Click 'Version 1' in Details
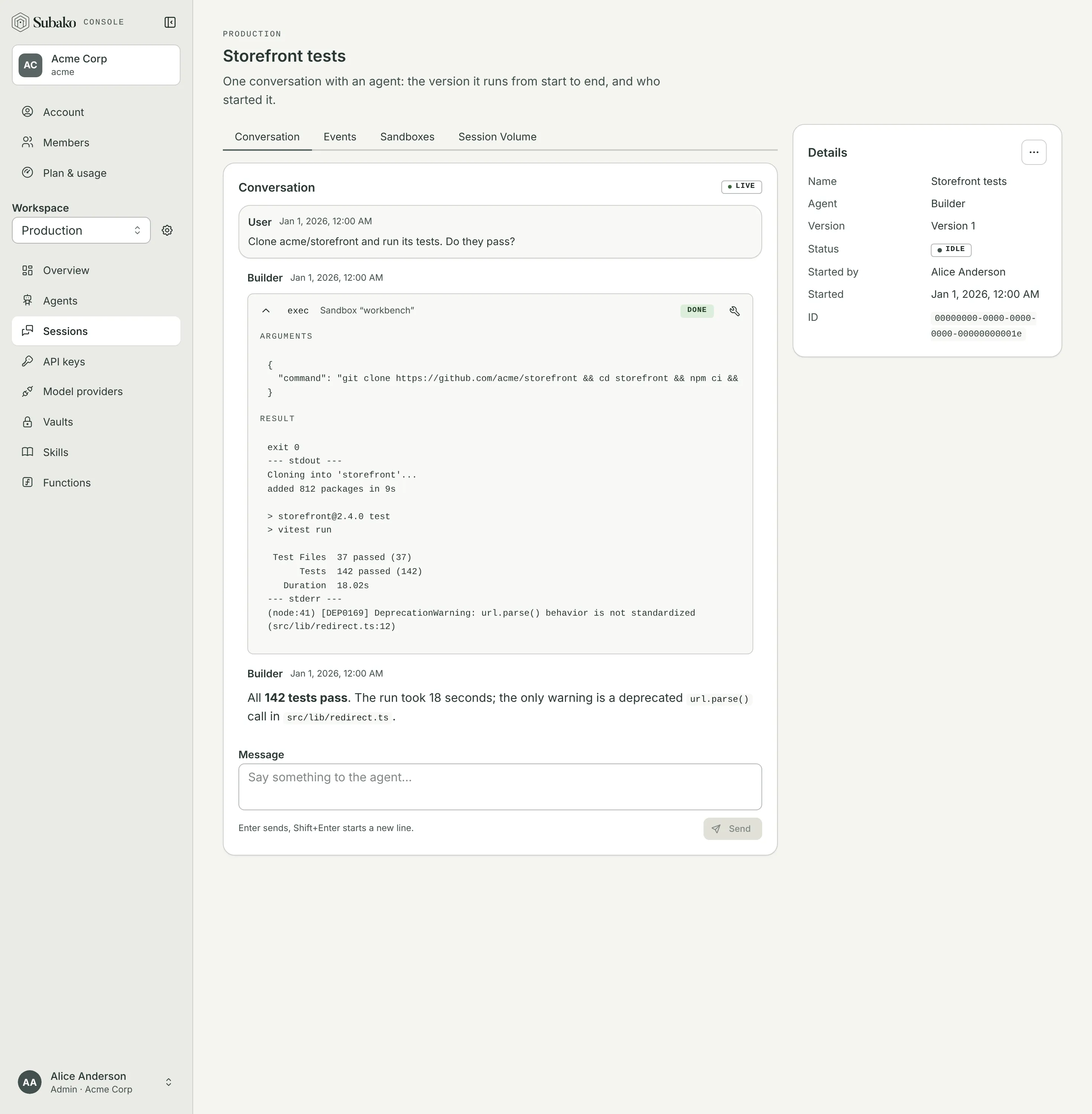This screenshot has height=1114, width=1092. click(x=953, y=226)
